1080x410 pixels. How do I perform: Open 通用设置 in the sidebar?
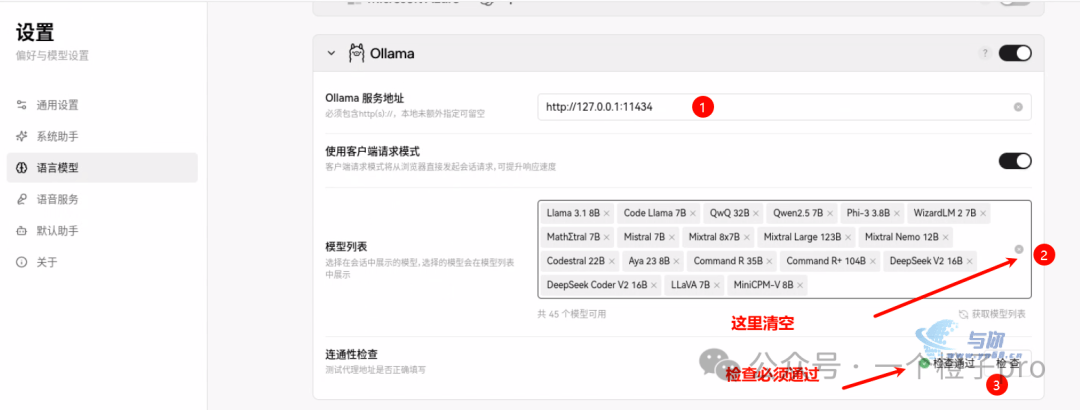point(102,105)
